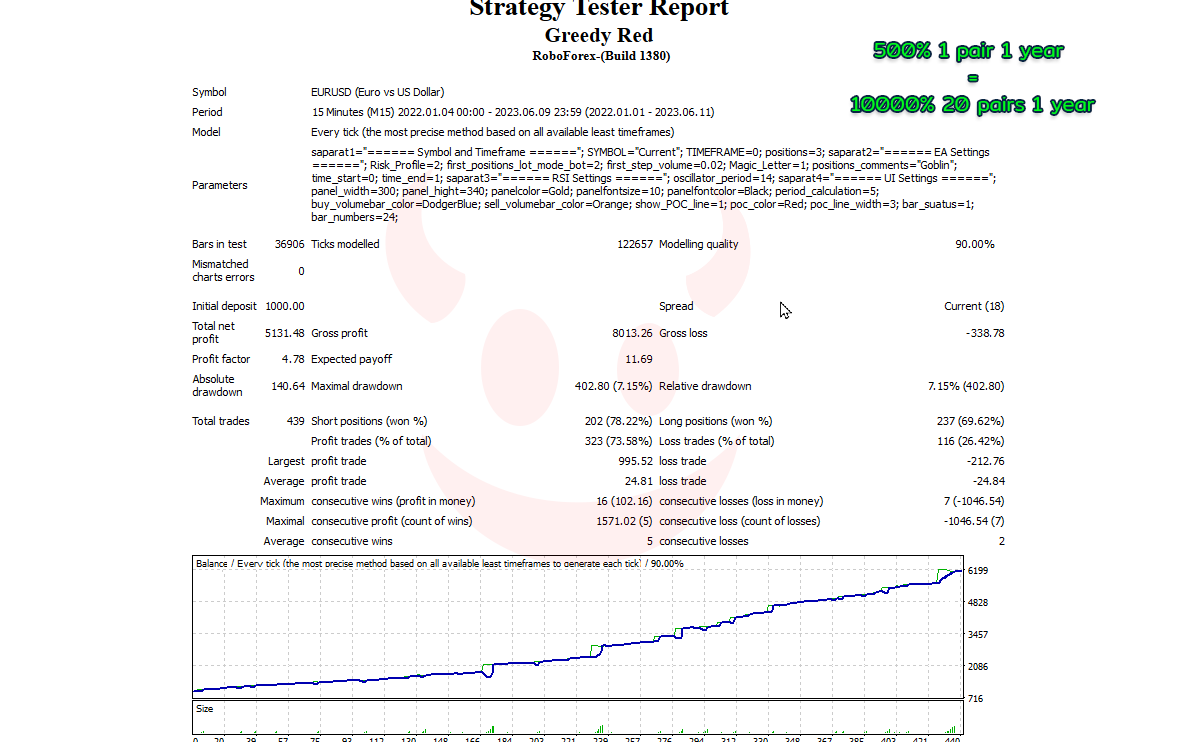The height and width of the screenshot is (742, 1200).
Task: Click the largest loss trade value '-212.76'
Action: [x=985, y=461]
